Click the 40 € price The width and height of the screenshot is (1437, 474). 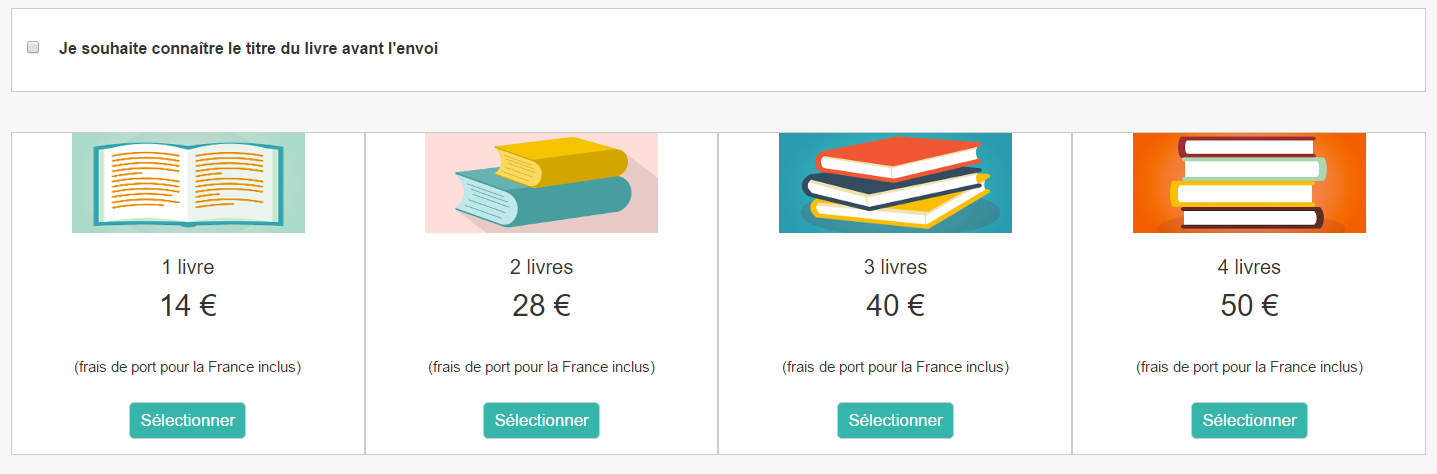[x=895, y=305]
